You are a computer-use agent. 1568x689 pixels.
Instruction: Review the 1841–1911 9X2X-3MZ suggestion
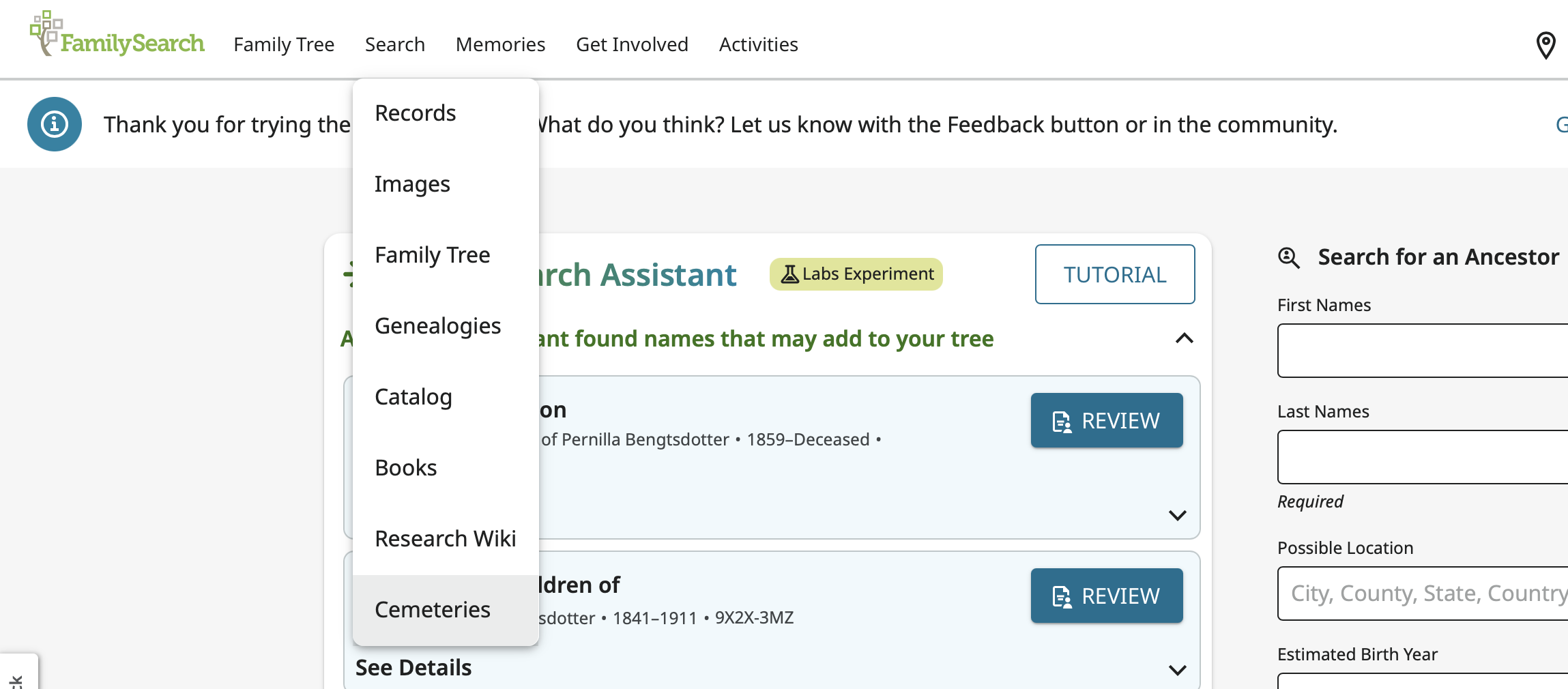(1107, 596)
